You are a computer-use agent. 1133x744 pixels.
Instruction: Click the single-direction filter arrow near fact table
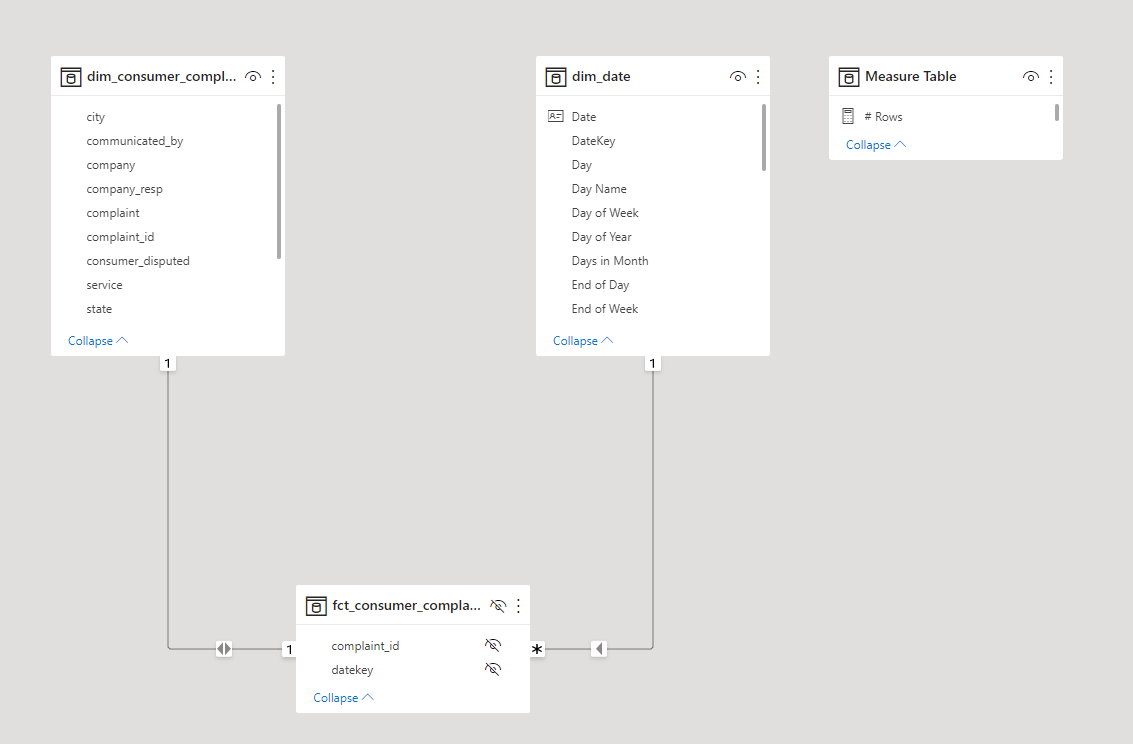(x=599, y=649)
